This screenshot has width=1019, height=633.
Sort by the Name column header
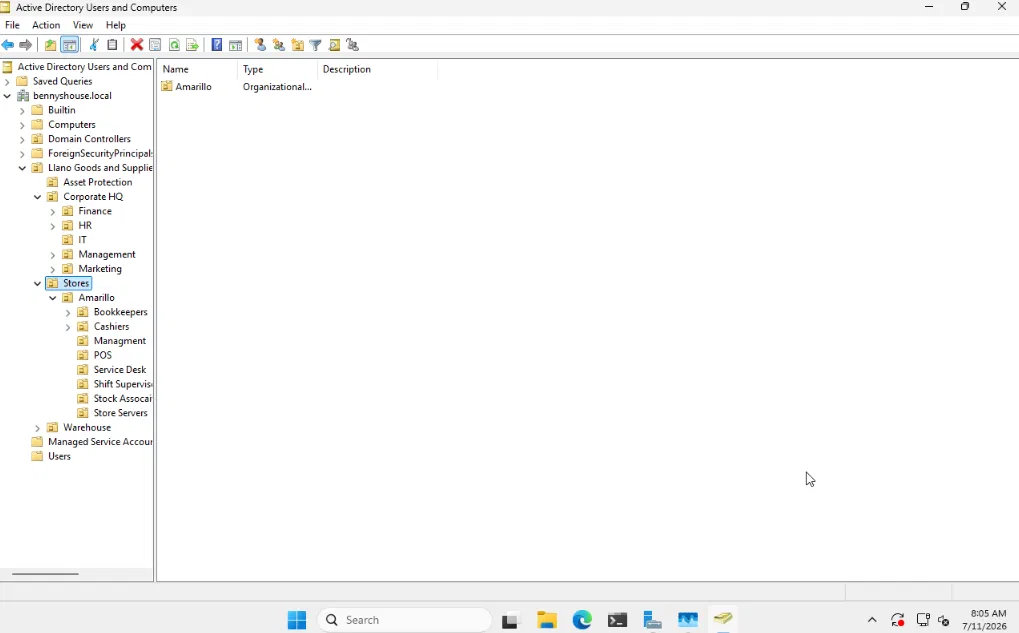[x=198, y=69]
